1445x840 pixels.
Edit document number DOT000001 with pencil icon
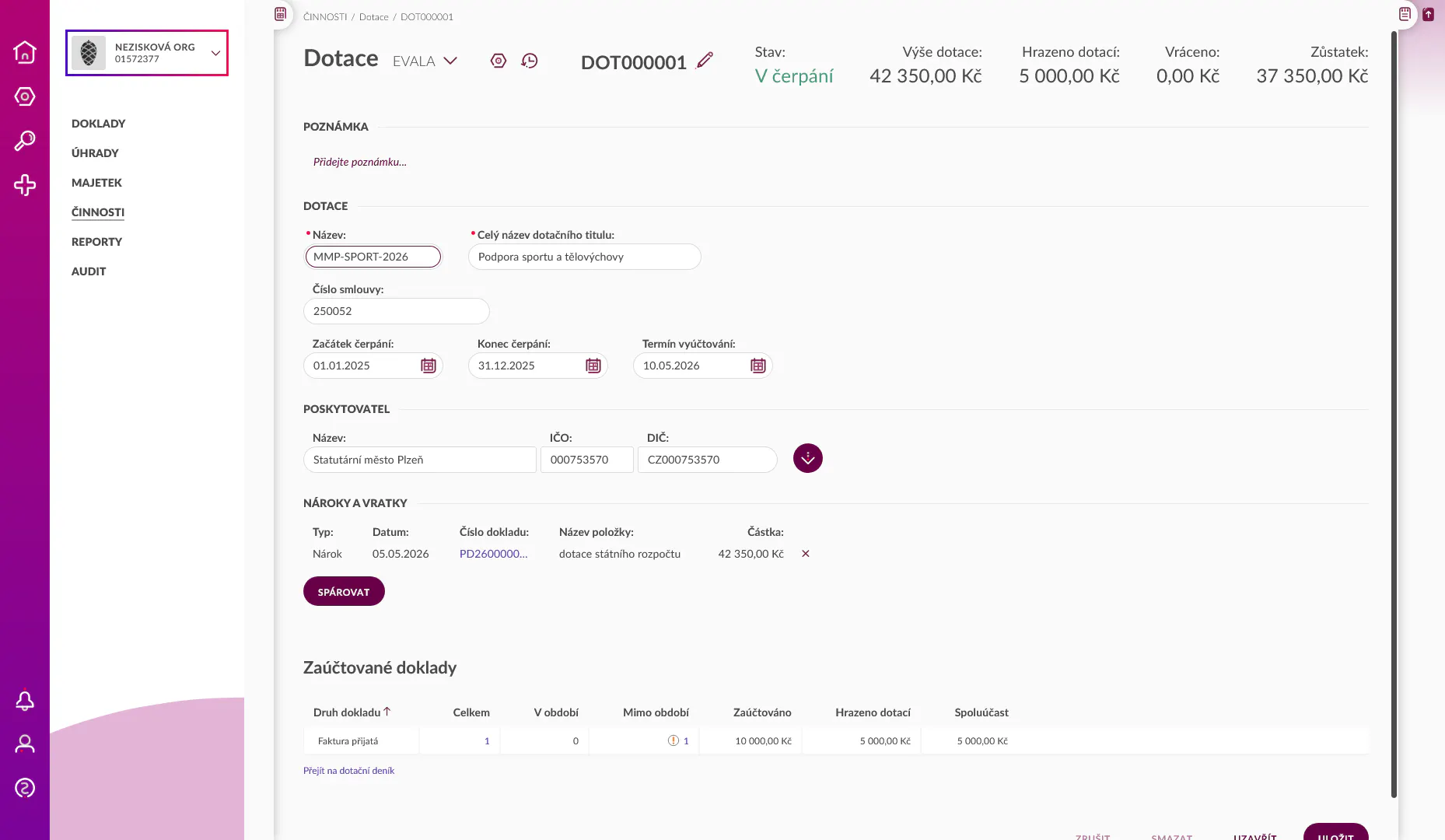[705, 61]
